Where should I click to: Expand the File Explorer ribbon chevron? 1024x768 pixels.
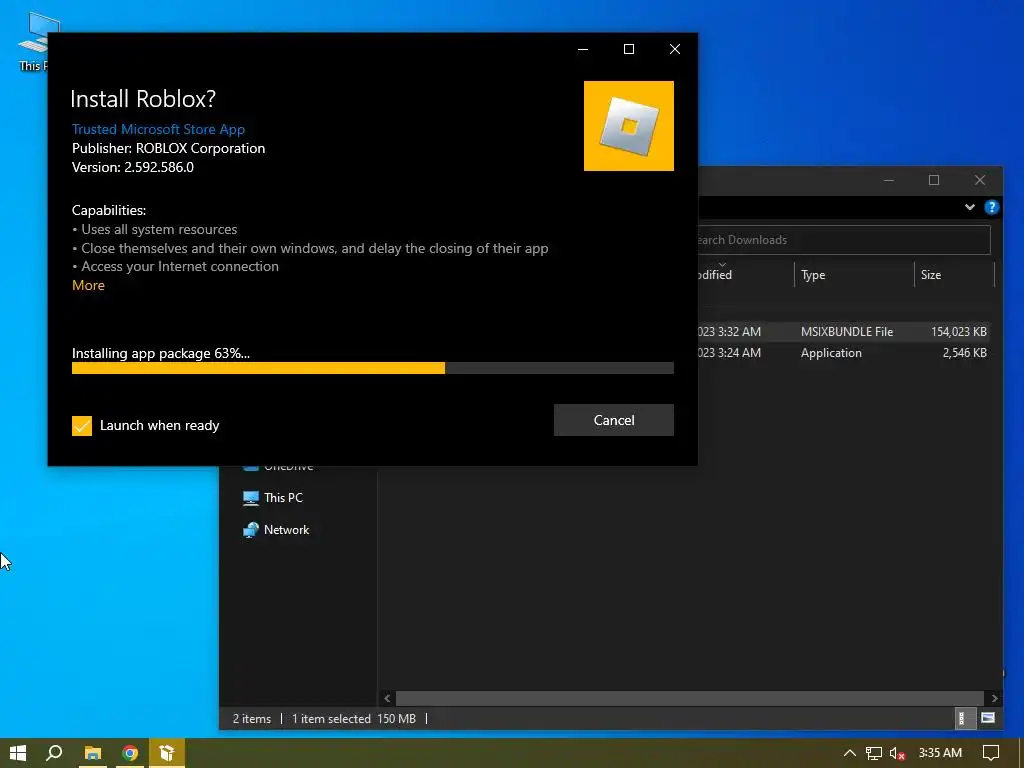[970, 208]
